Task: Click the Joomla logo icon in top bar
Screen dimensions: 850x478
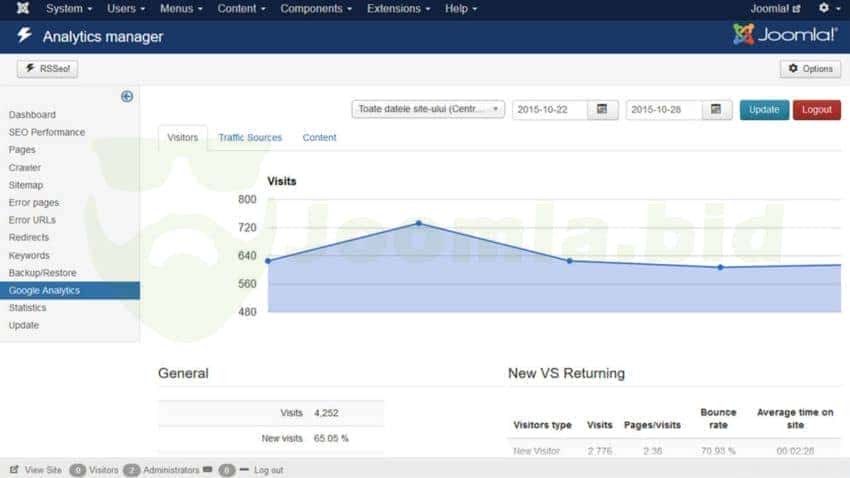Action: (23, 9)
